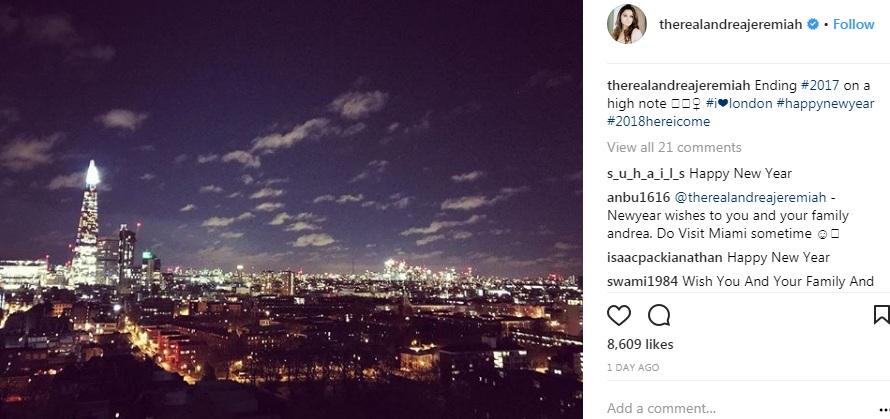The width and height of the screenshot is (890, 419).
Task: Click the London night skyline photo
Action: coord(291,209)
